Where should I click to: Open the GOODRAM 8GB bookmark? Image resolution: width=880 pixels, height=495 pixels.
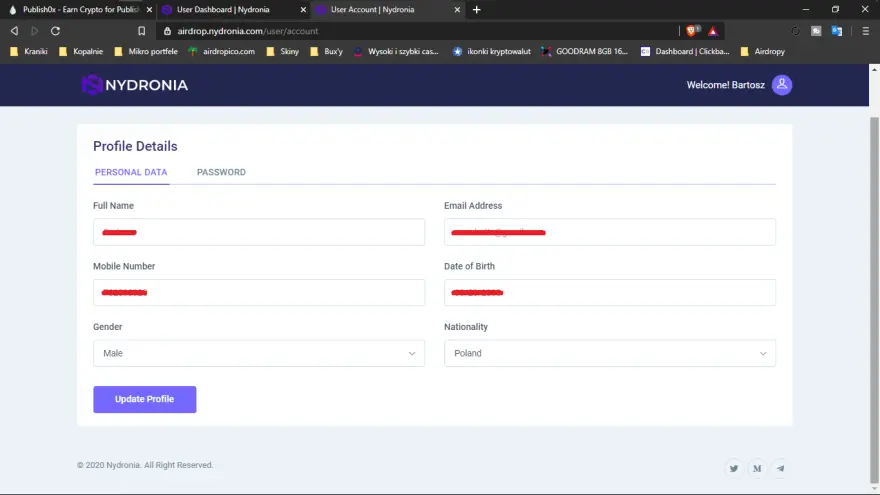pos(585,51)
